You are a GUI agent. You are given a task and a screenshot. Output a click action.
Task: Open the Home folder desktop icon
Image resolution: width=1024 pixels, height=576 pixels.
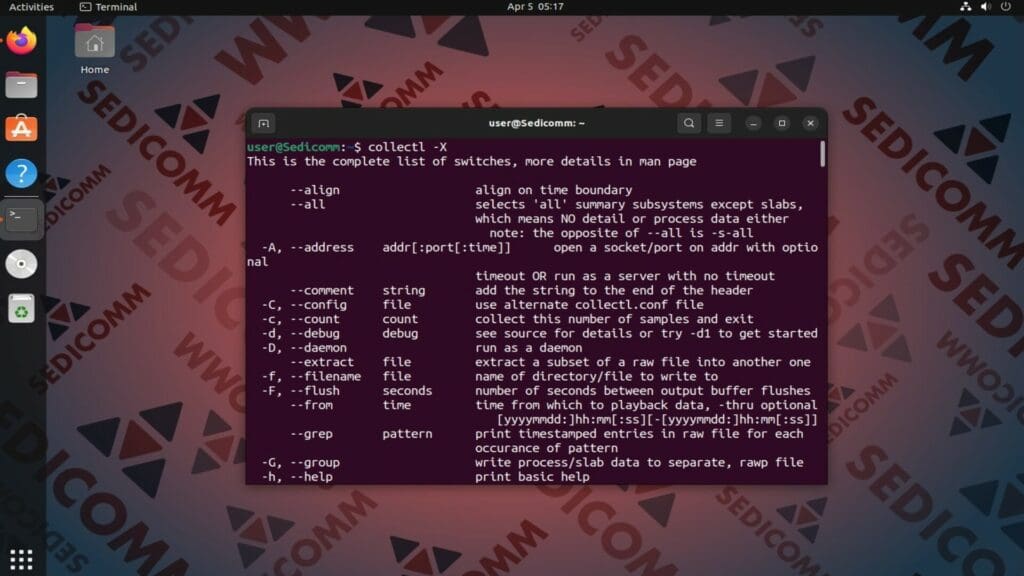(95, 49)
